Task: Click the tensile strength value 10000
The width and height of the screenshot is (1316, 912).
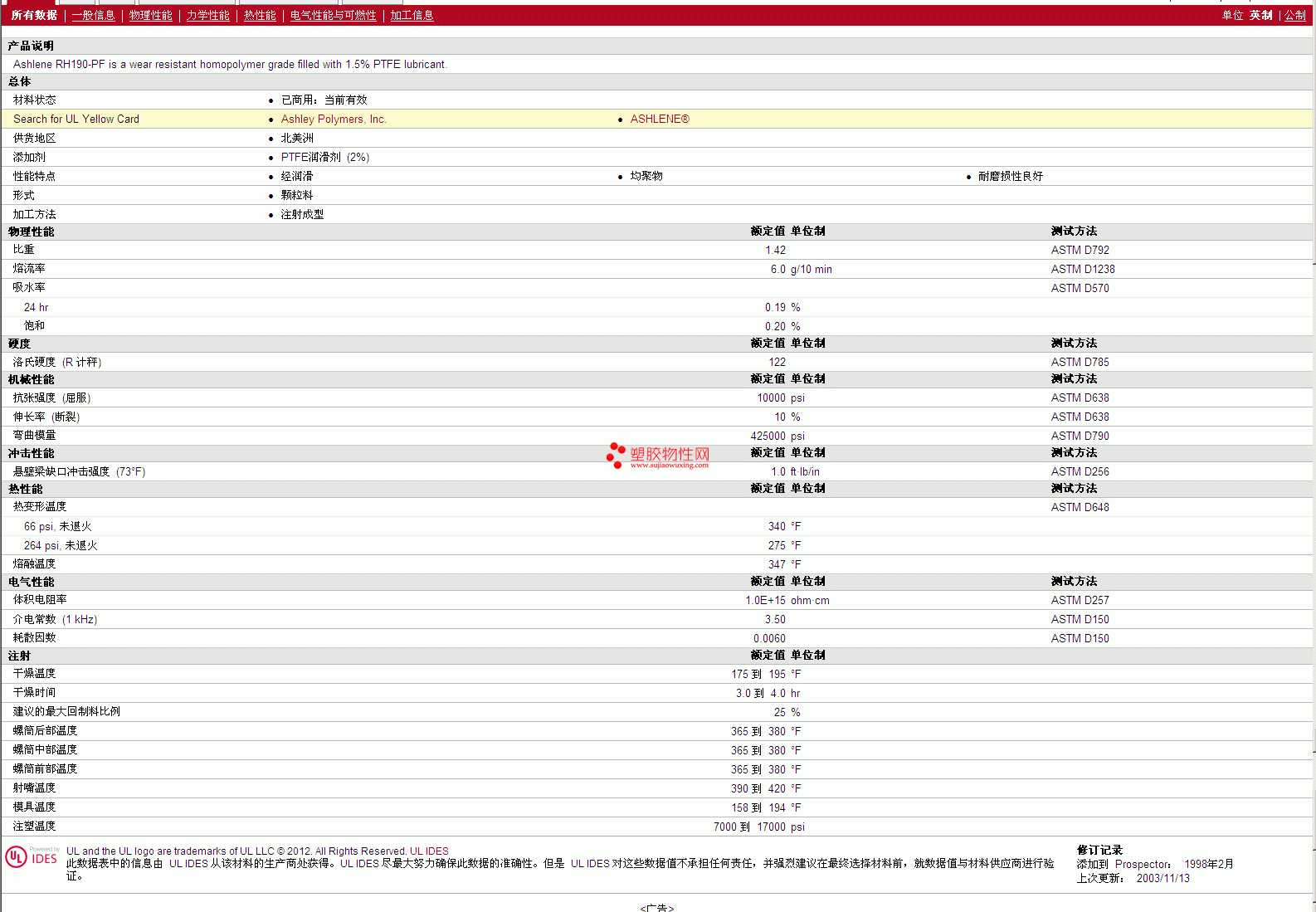Action: click(771, 397)
